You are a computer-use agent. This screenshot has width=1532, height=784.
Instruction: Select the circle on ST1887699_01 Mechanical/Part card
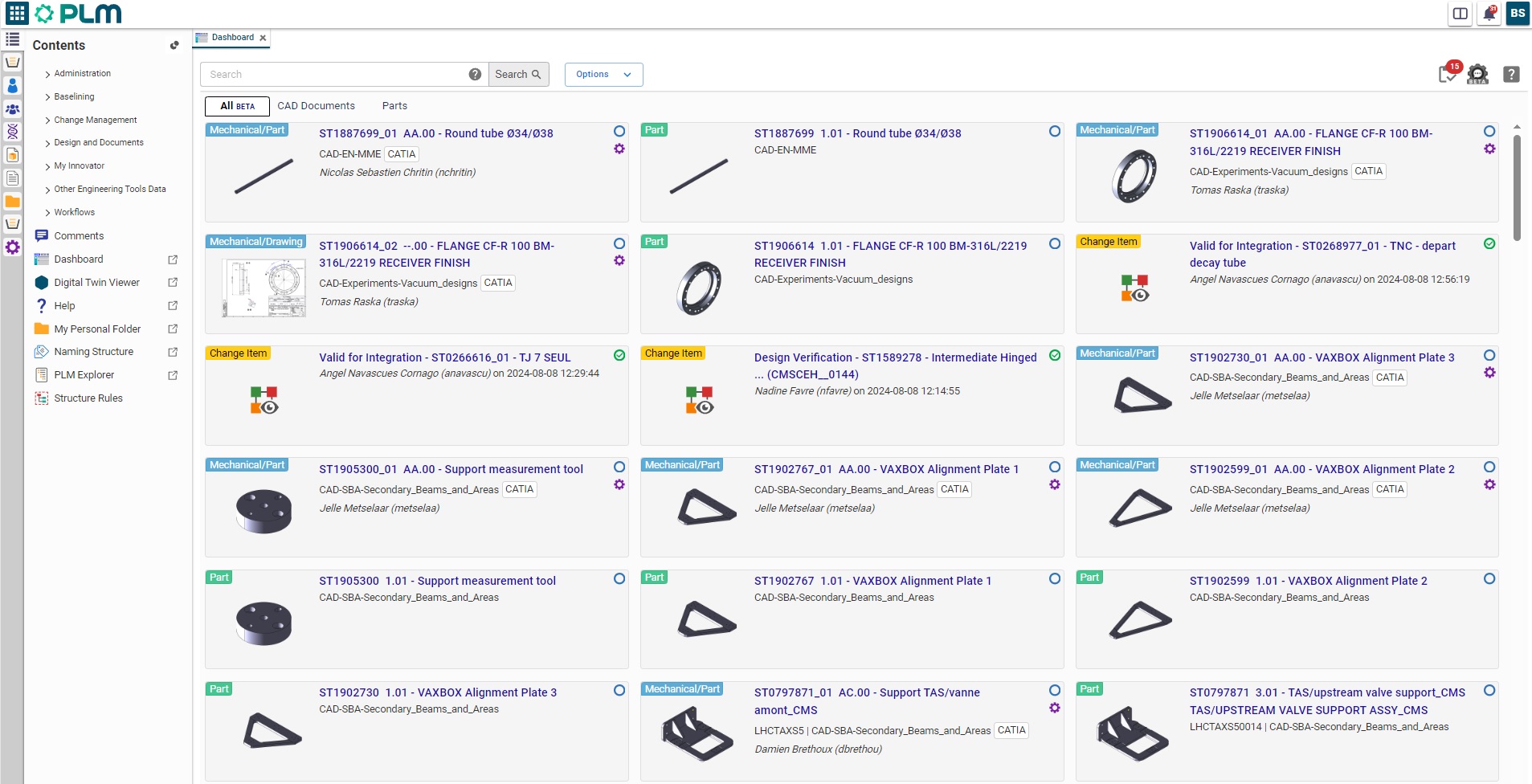(x=619, y=131)
